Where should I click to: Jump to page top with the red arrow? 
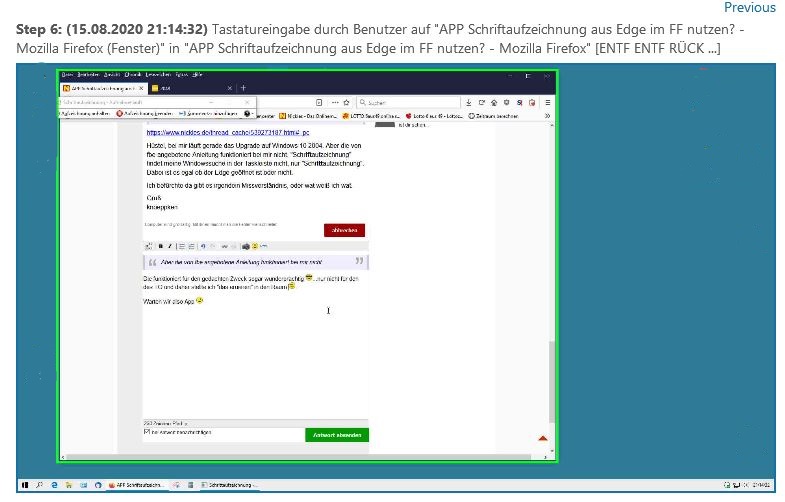click(543, 438)
